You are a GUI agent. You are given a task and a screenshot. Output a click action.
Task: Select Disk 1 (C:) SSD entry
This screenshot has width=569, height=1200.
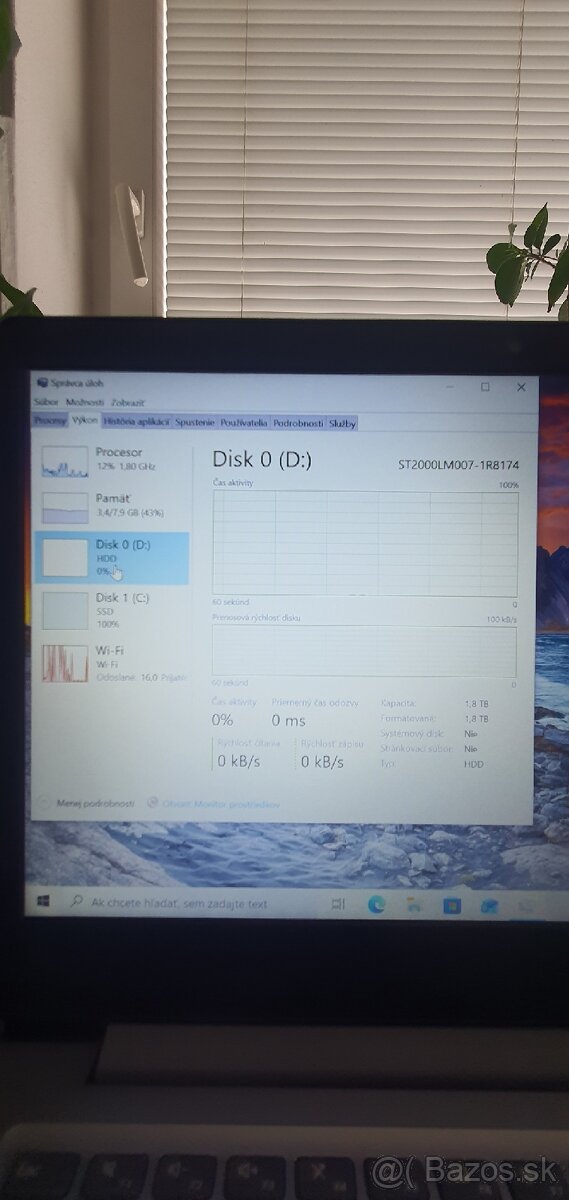coord(112,610)
